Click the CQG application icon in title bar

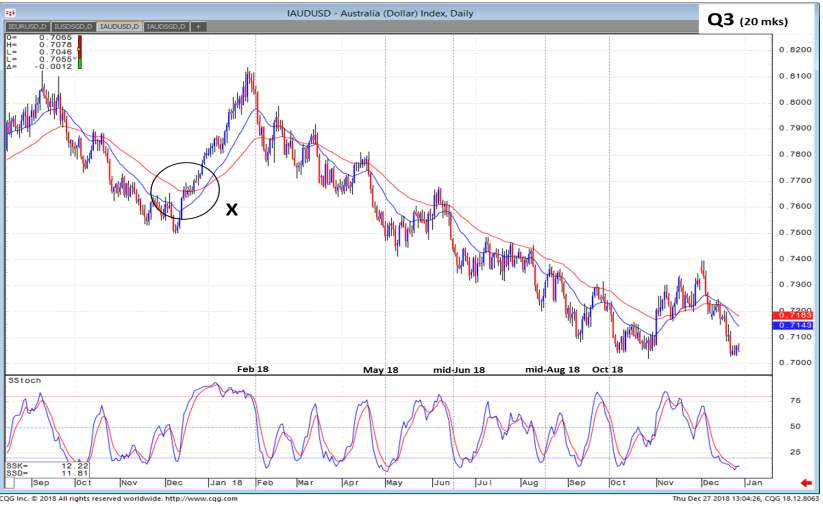click(10, 13)
